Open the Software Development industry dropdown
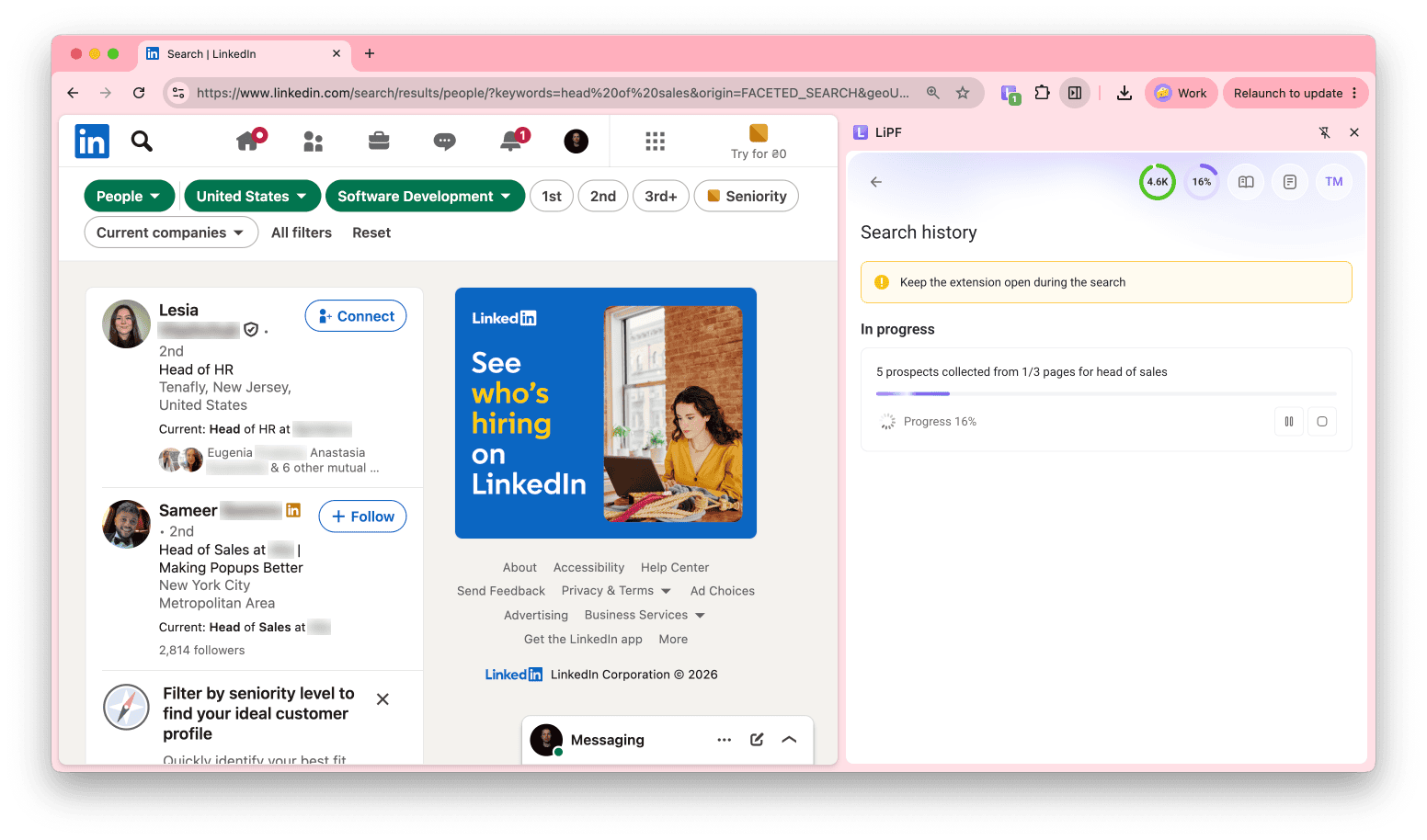 tap(425, 196)
